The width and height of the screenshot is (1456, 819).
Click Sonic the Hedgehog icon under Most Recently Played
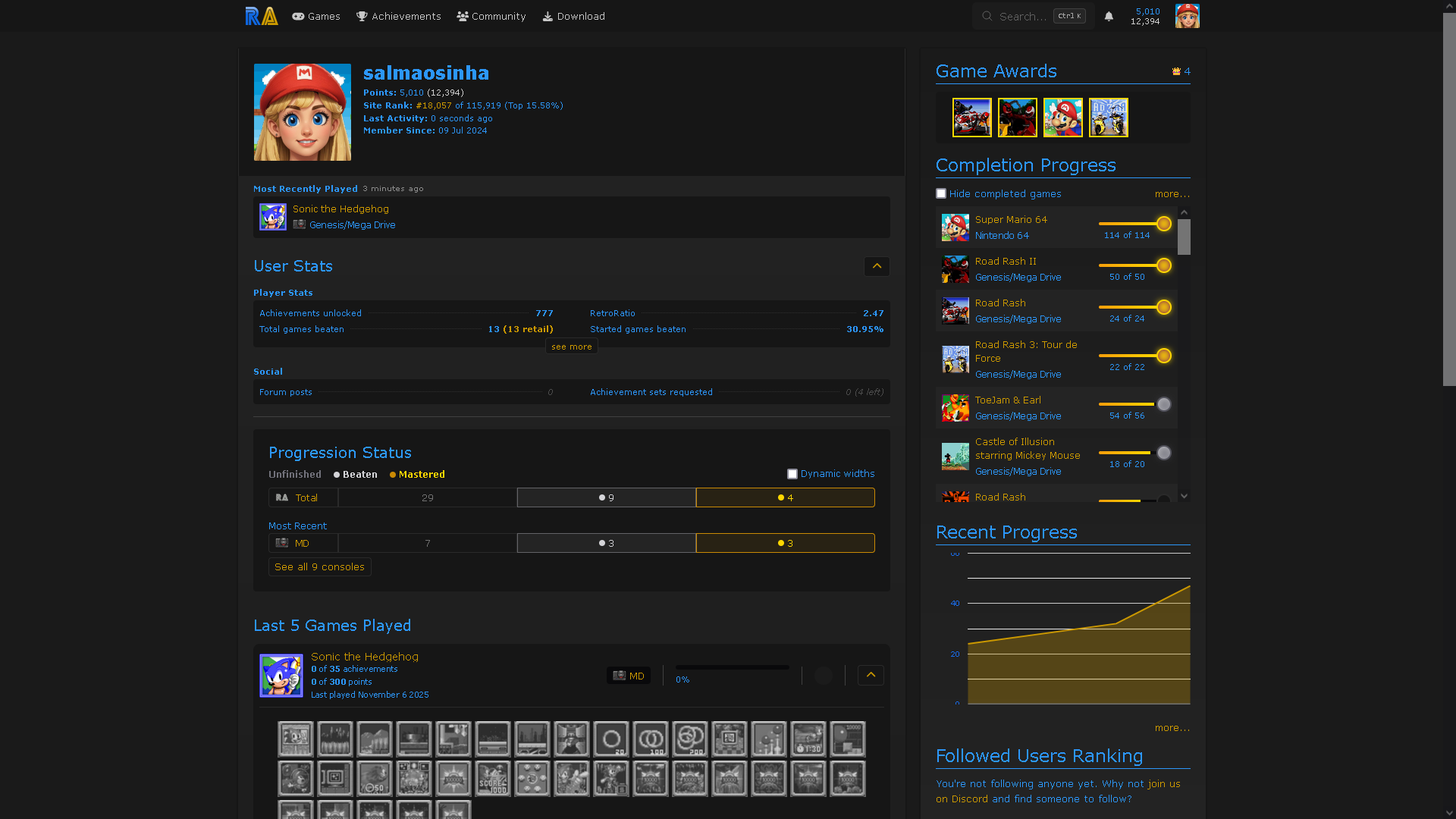click(x=272, y=217)
